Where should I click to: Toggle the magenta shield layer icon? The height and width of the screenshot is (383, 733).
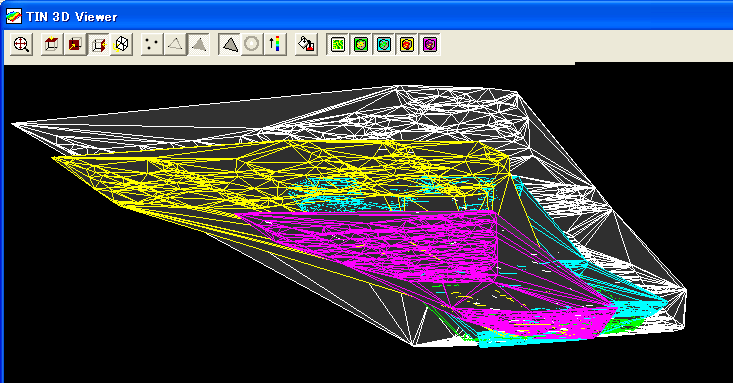point(430,44)
